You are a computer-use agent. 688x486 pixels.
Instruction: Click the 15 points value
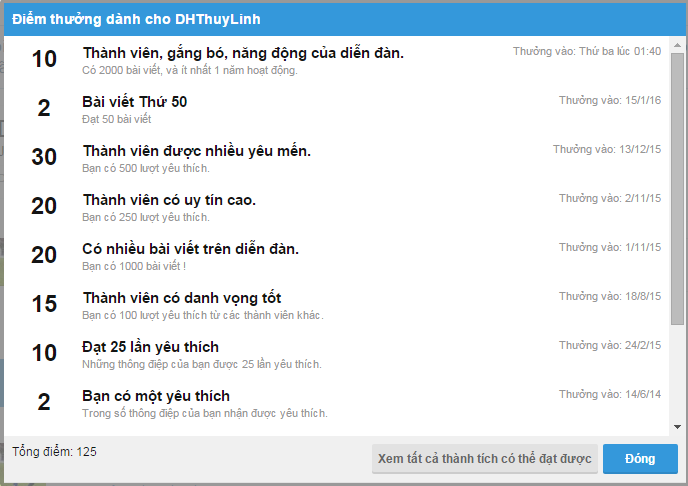pos(44,304)
